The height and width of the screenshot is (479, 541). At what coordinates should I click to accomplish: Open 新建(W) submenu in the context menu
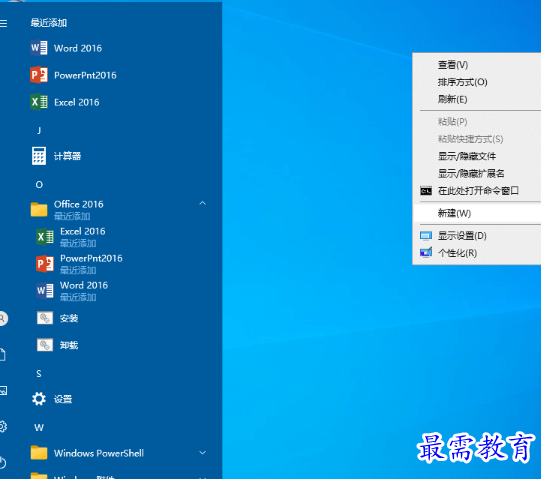click(477, 213)
